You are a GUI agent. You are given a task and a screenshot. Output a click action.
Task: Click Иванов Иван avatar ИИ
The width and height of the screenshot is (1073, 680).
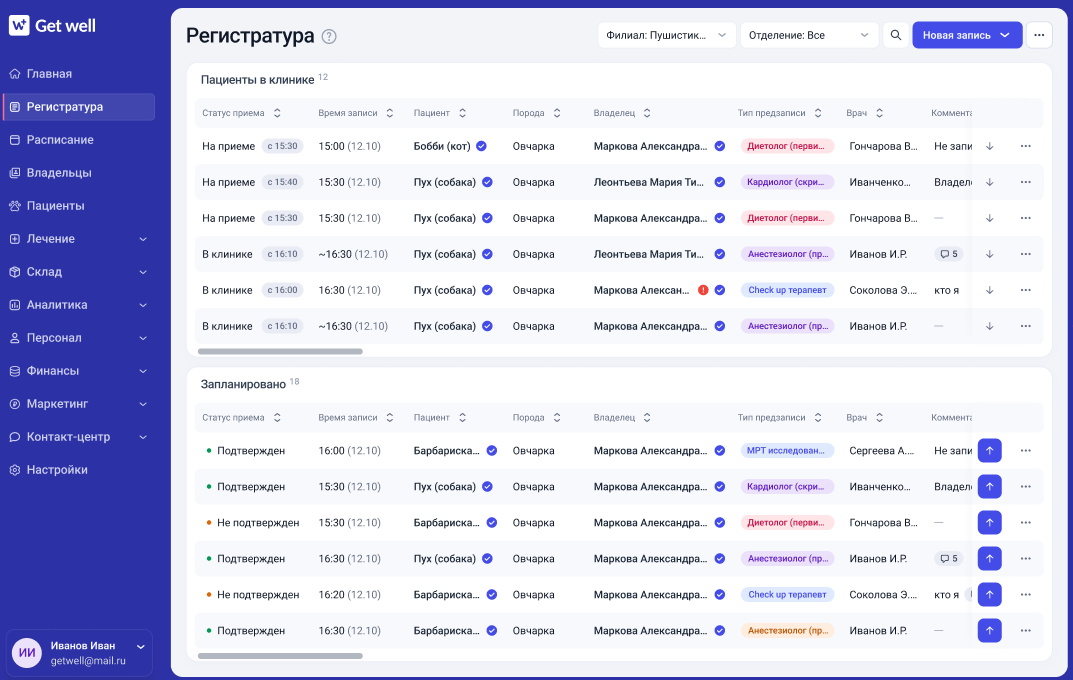tap(27, 653)
